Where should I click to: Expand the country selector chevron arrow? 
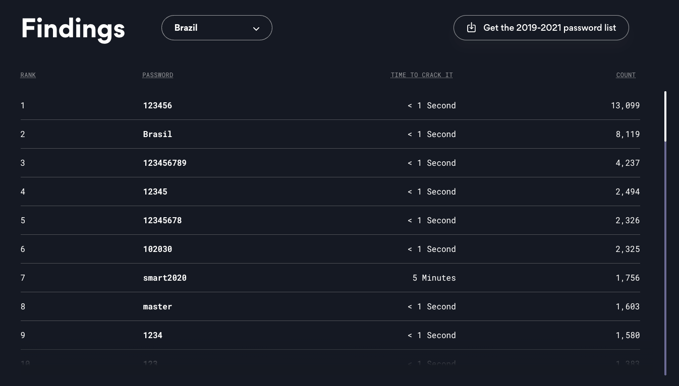tap(256, 29)
